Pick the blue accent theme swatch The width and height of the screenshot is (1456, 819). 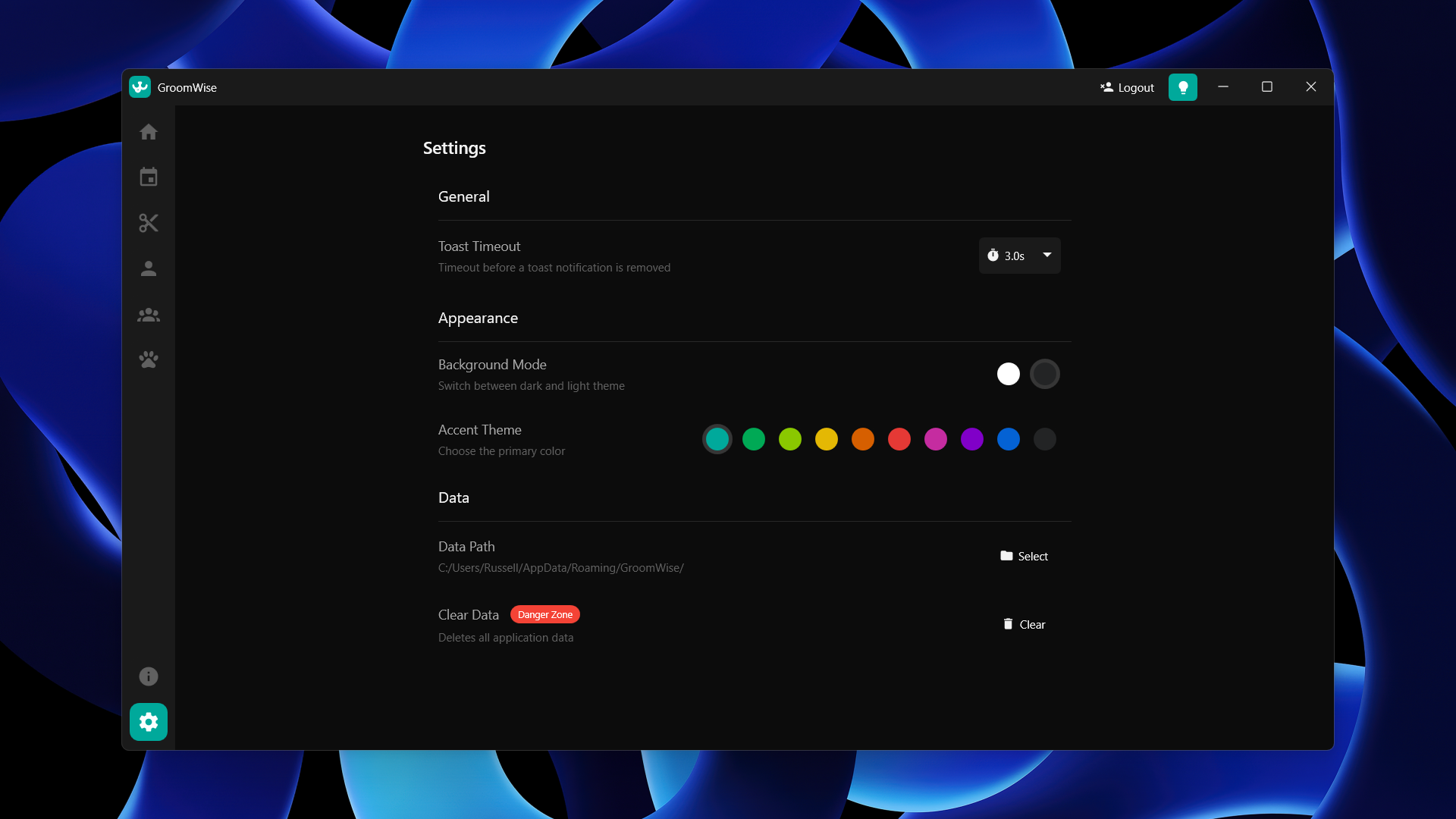1008,439
